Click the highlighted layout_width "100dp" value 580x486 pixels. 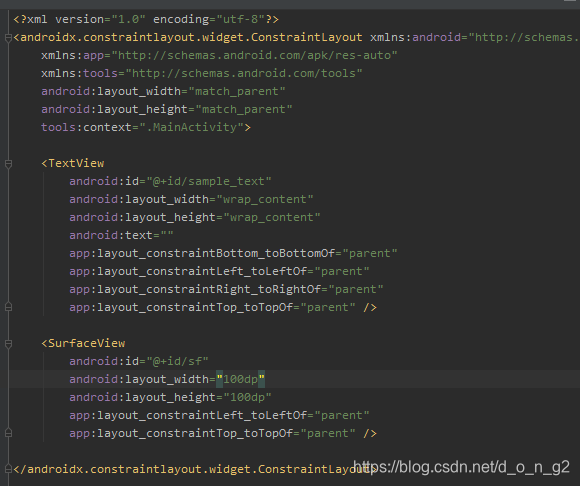click(x=240, y=379)
